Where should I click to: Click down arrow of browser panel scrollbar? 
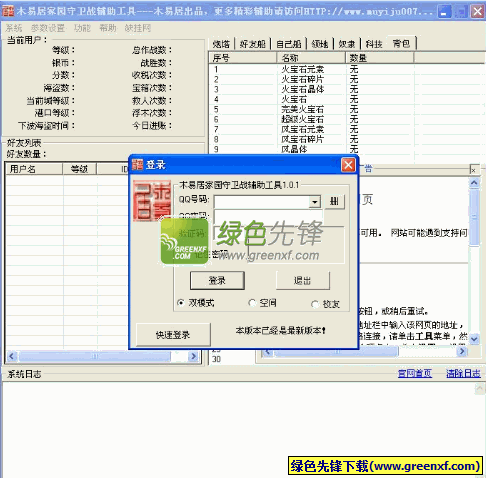474,339
